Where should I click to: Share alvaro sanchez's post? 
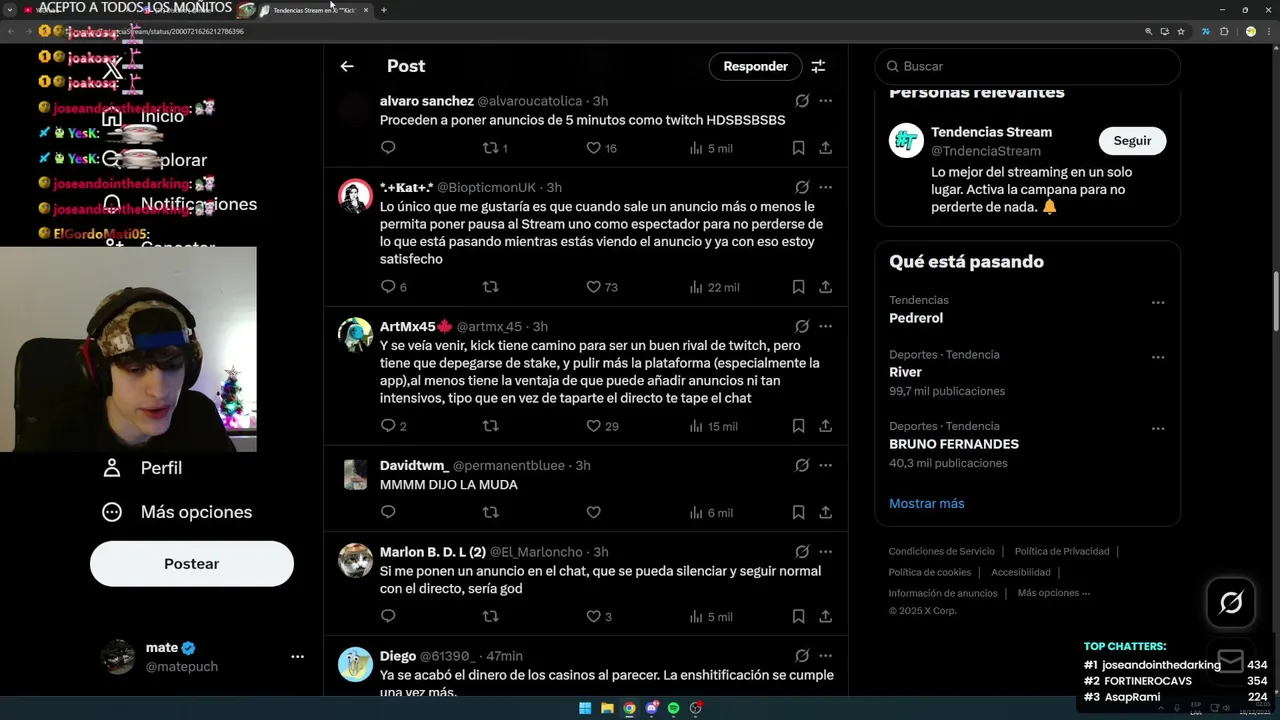[x=825, y=148]
